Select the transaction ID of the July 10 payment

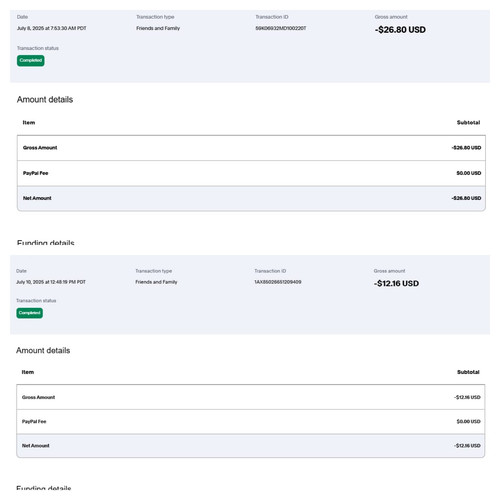click(x=278, y=282)
